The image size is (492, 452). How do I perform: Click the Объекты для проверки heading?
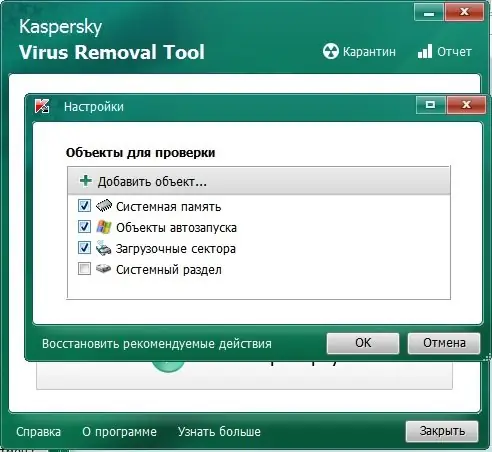[x=140, y=153]
